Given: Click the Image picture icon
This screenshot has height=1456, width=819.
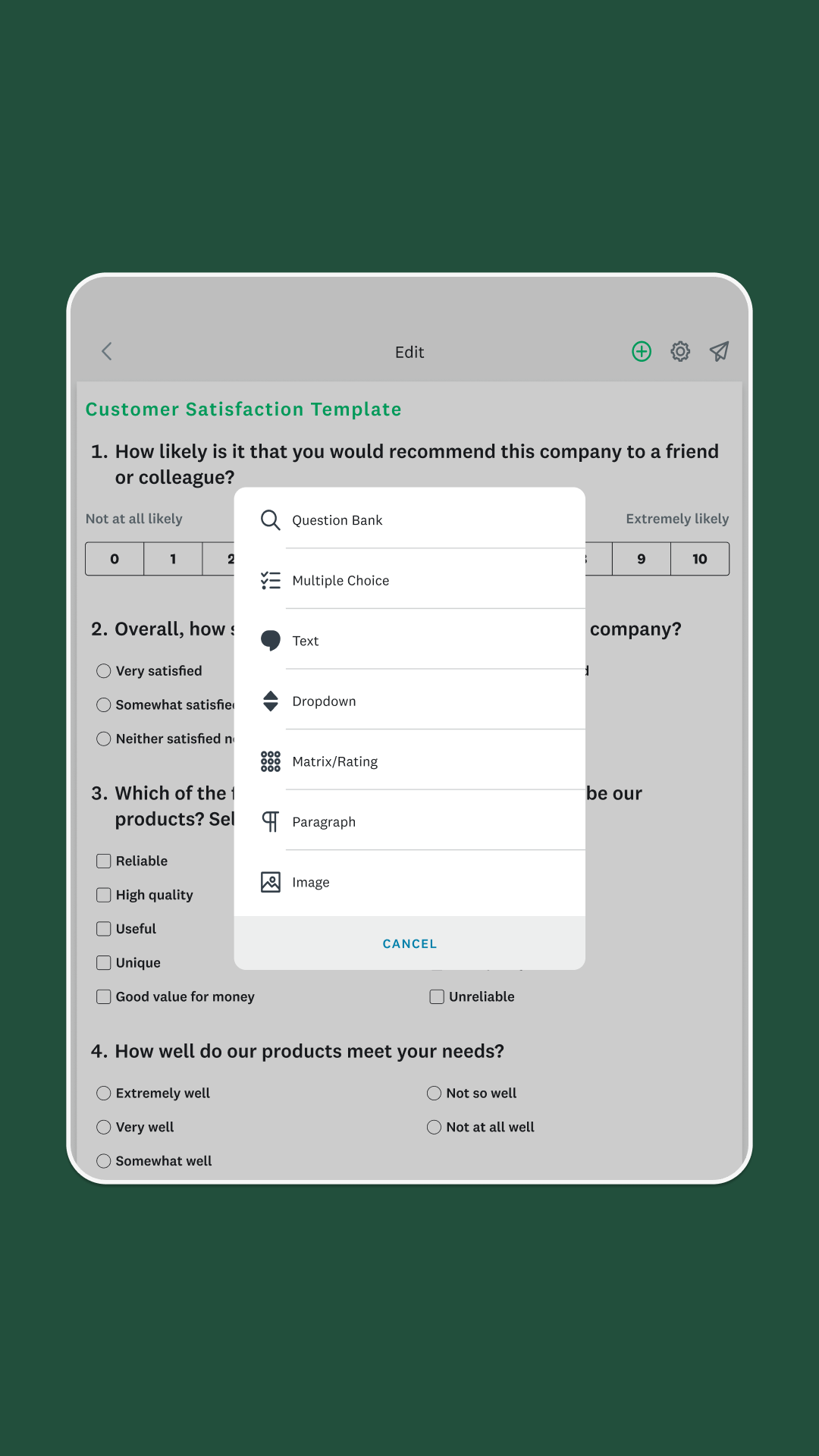Looking at the screenshot, I should click(x=271, y=882).
